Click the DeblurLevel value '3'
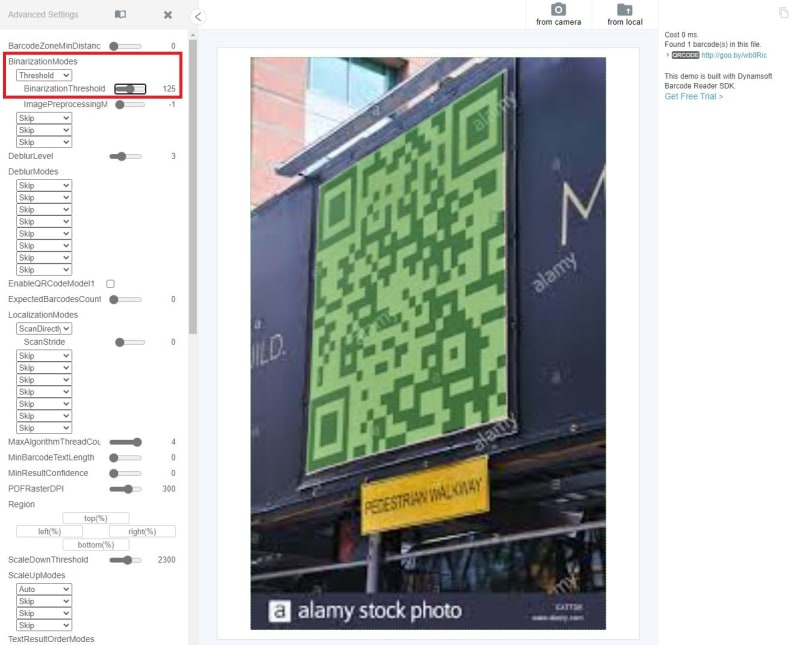The width and height of the screenshot is (800, 645). 173,156
